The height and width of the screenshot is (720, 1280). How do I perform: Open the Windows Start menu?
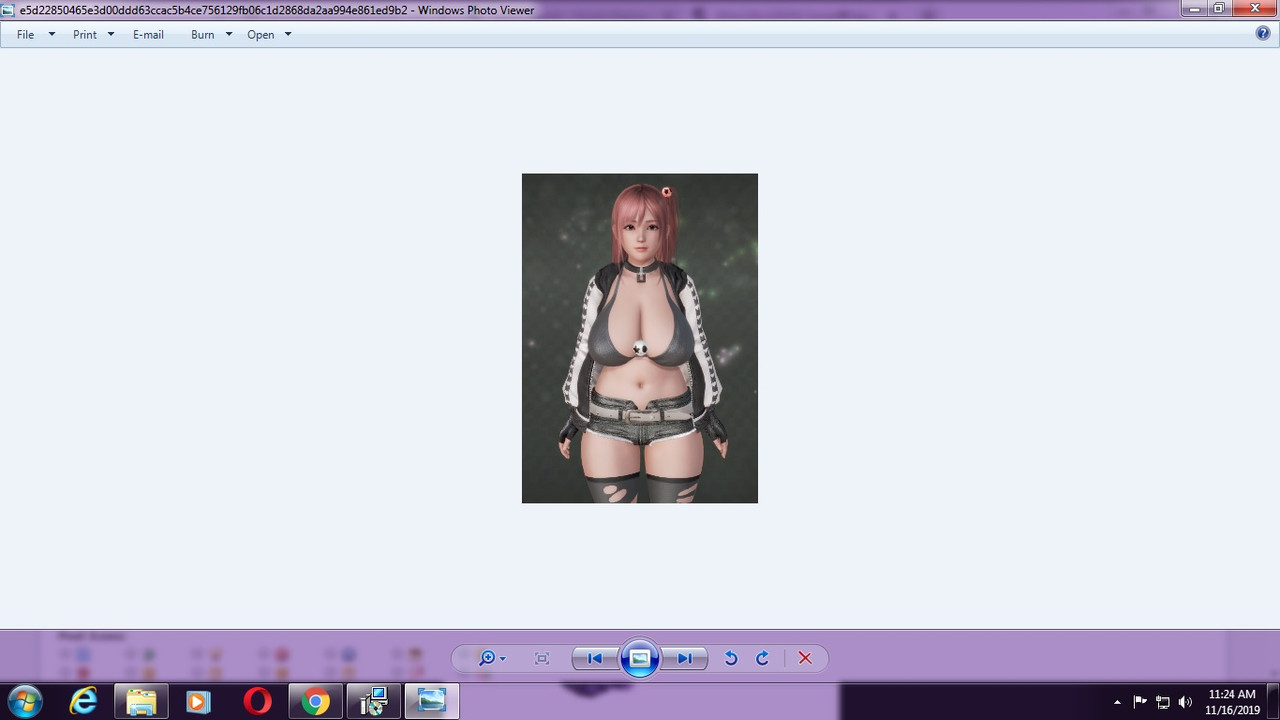coord(25,702)
